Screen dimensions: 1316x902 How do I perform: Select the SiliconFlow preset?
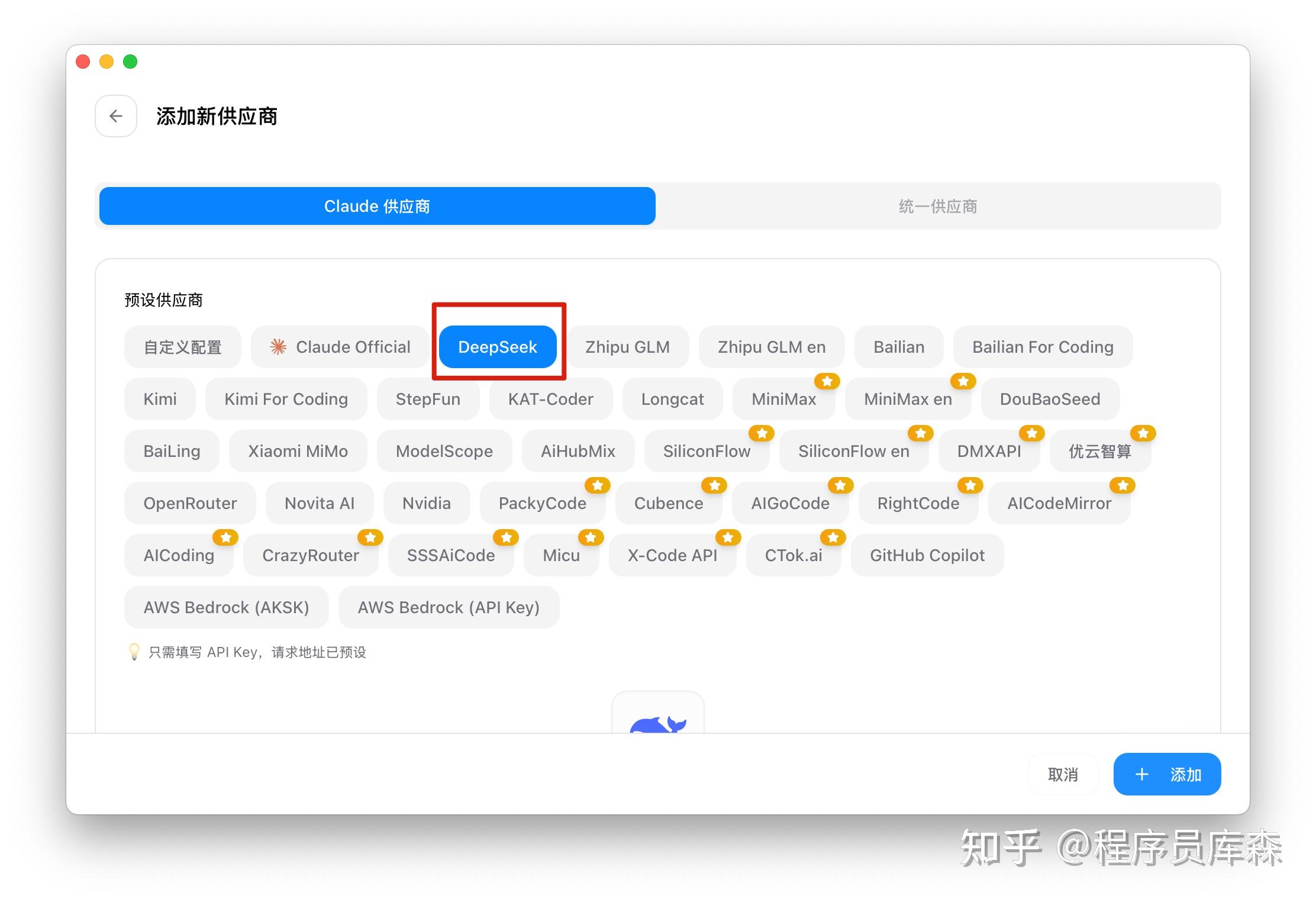[x=707, y=451]
